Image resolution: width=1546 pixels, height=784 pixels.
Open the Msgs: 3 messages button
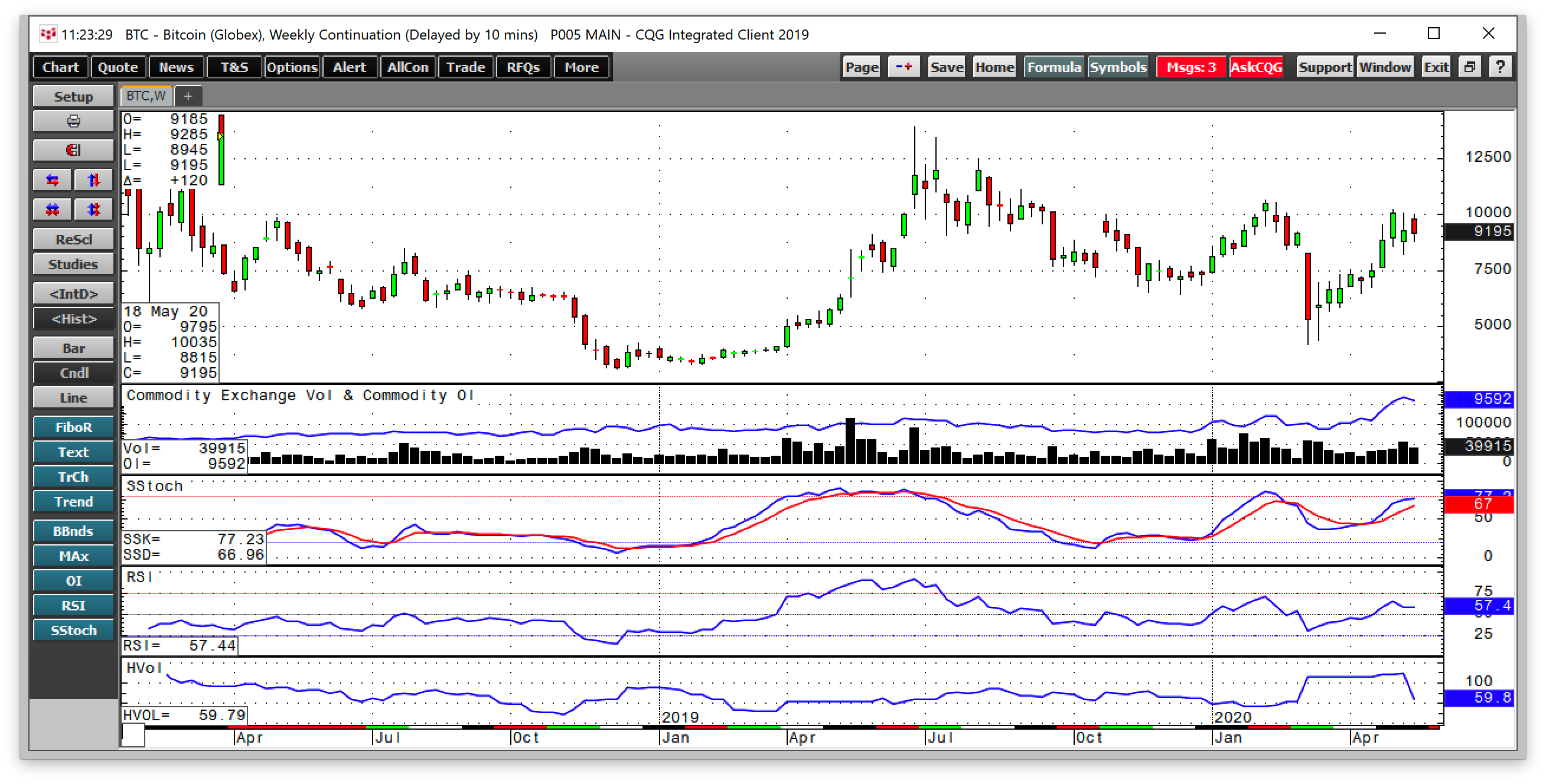1191,67
